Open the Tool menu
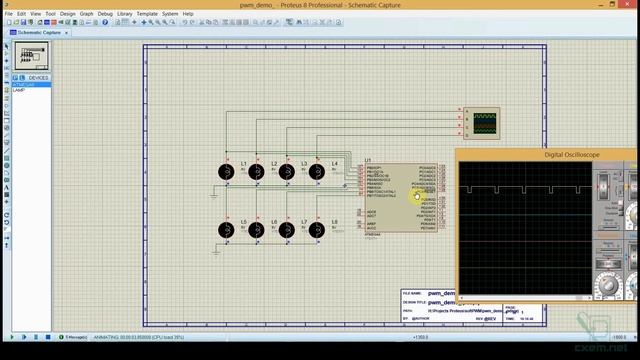The image size is (640, 360). click(x=50, y=13)
